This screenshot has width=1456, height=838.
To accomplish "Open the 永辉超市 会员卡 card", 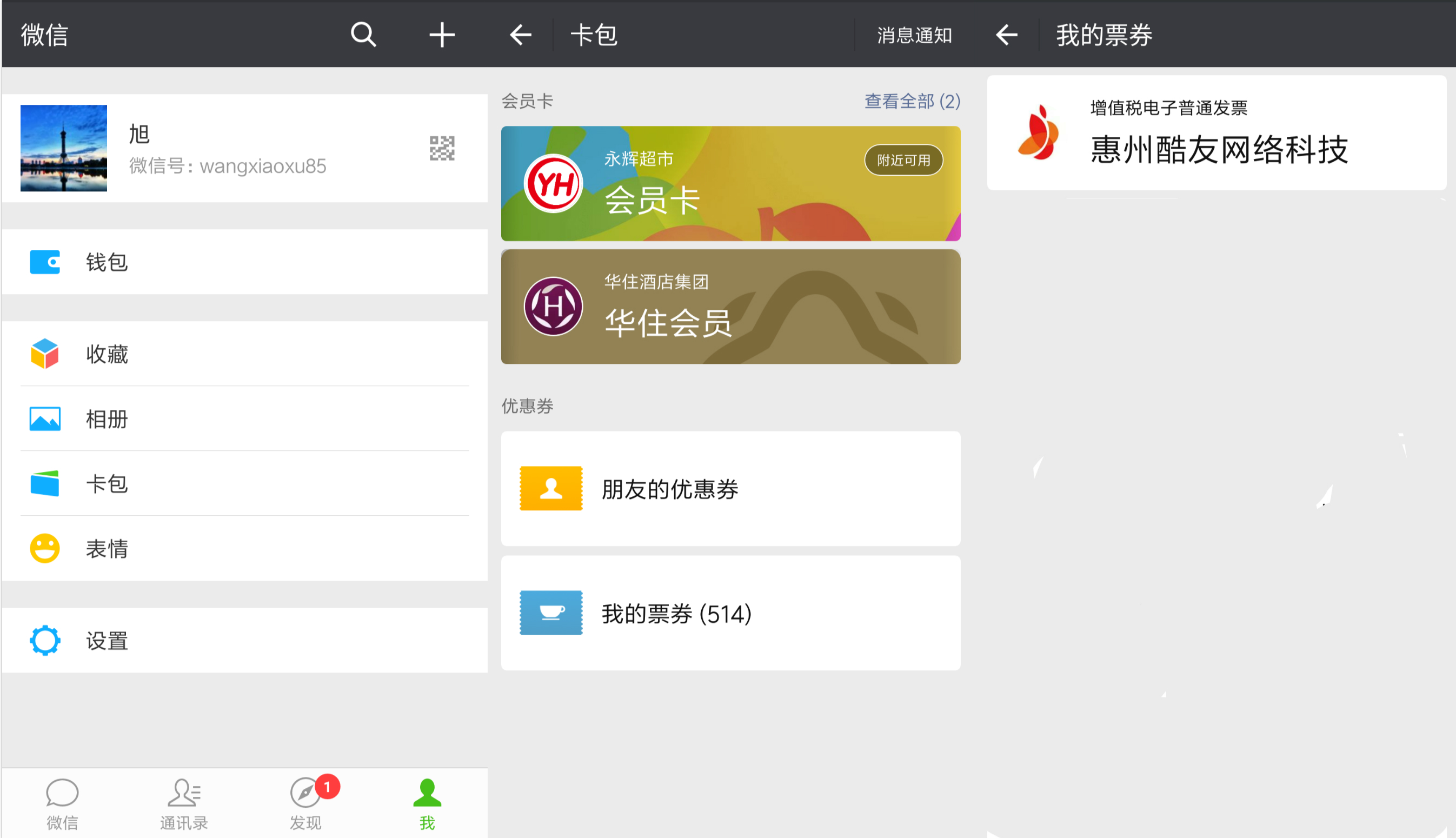I will coord(731,184).
